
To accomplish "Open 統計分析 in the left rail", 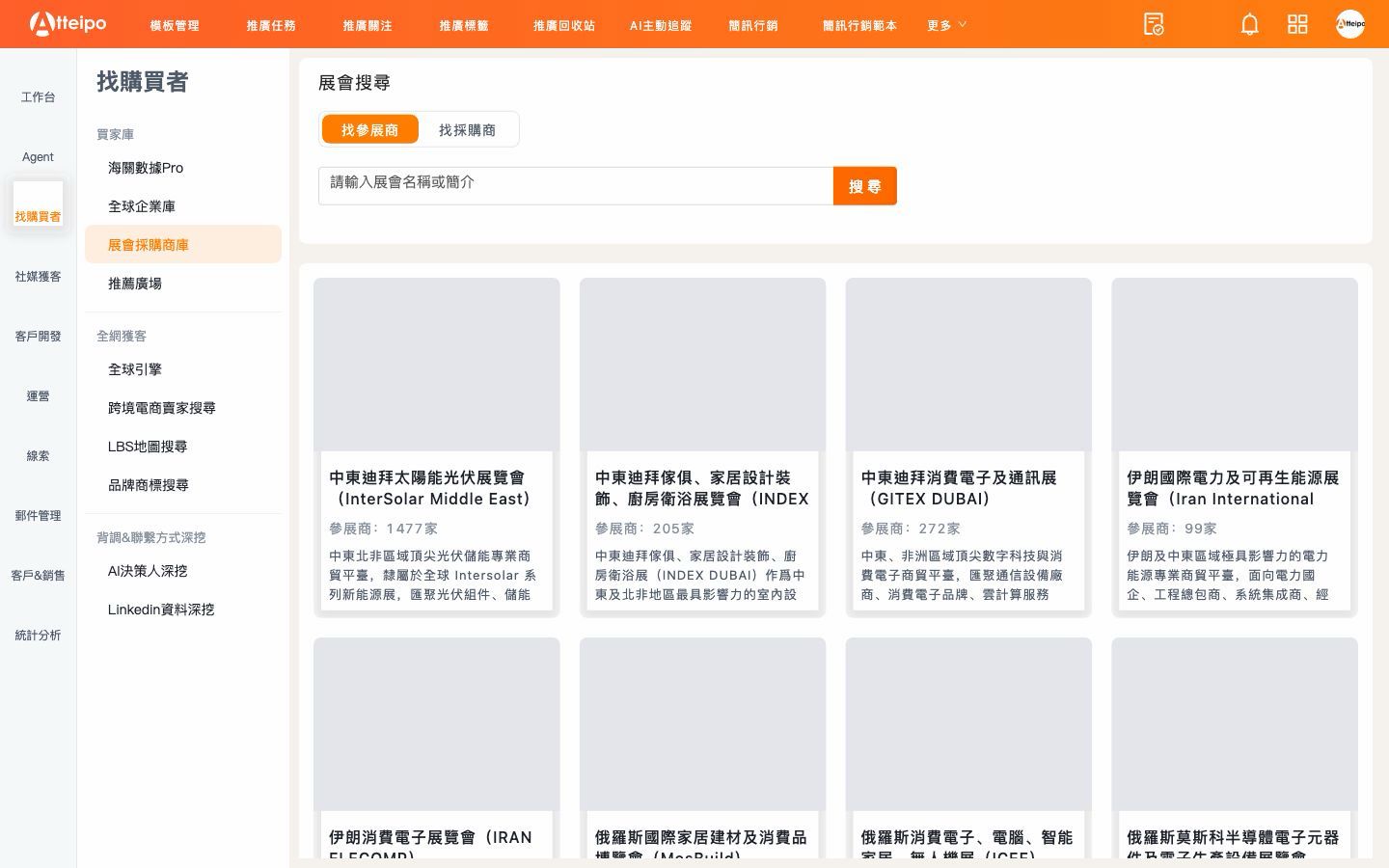I will pyautogui.click(x=38, y=636).
